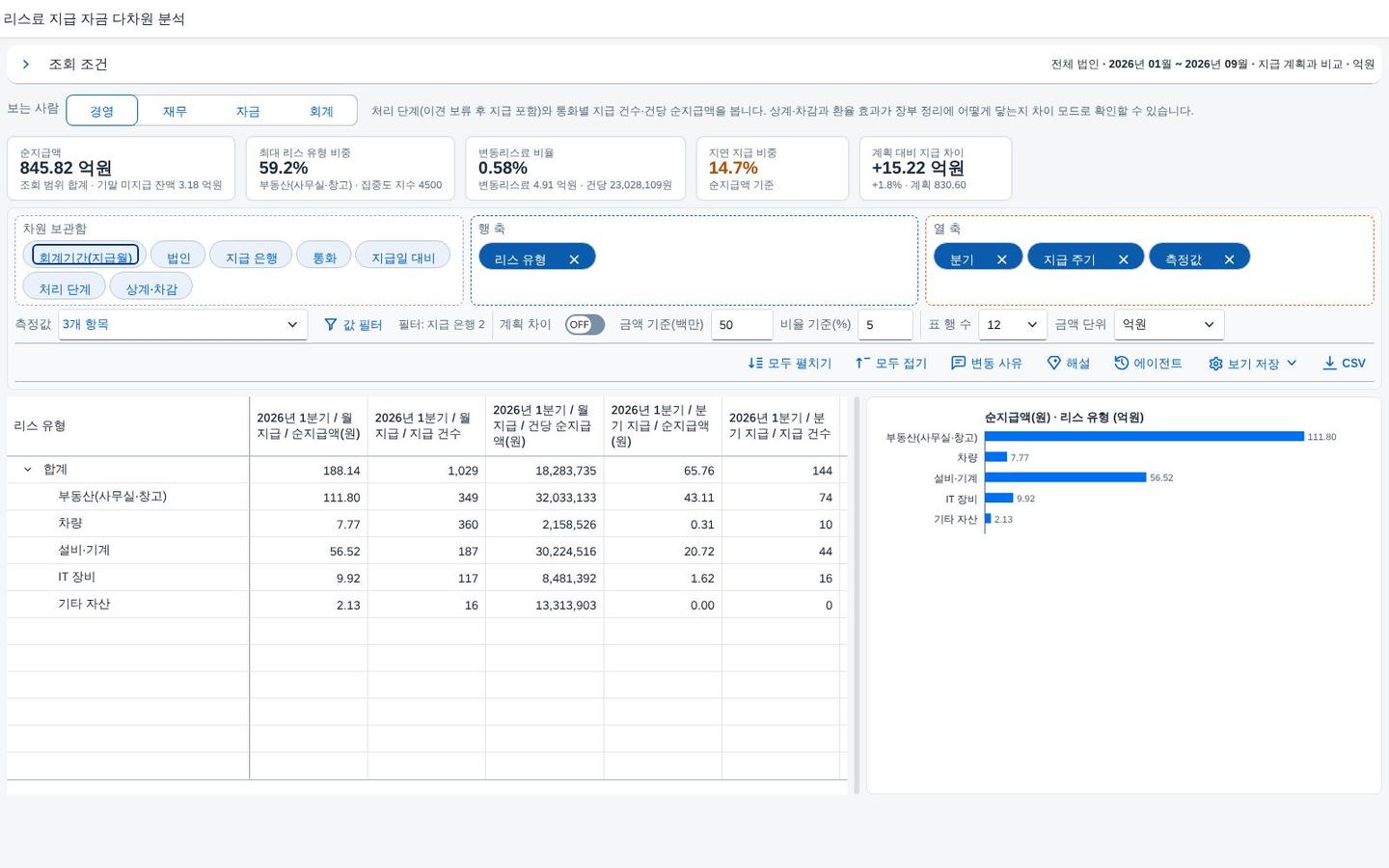This screenshot has width=1389, height=868.
Task: Collapse the 합계 row in table
Action: point(27,470)
